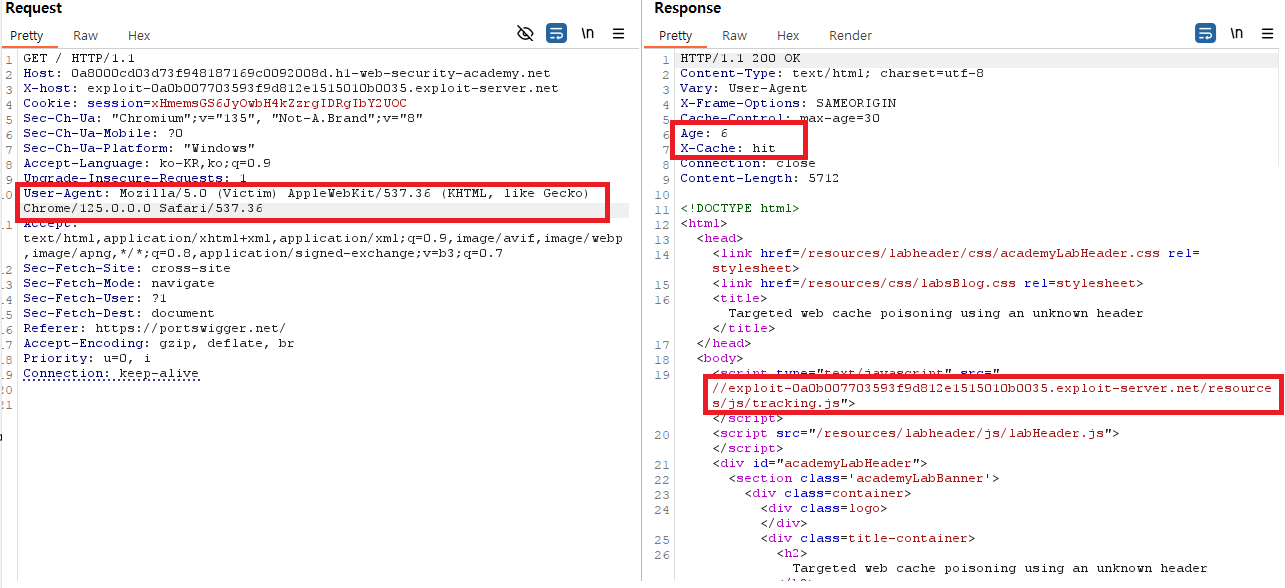
Task: Toggle line wrap icon in Response panel
Action: 1205,33
